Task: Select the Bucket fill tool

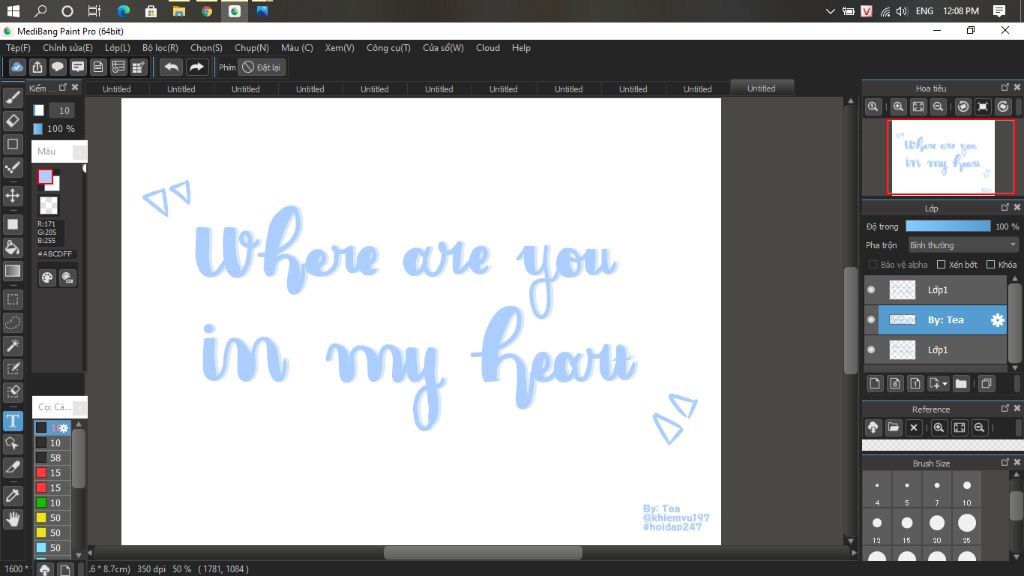Action: pyautogui.click(x=12, y=248)
